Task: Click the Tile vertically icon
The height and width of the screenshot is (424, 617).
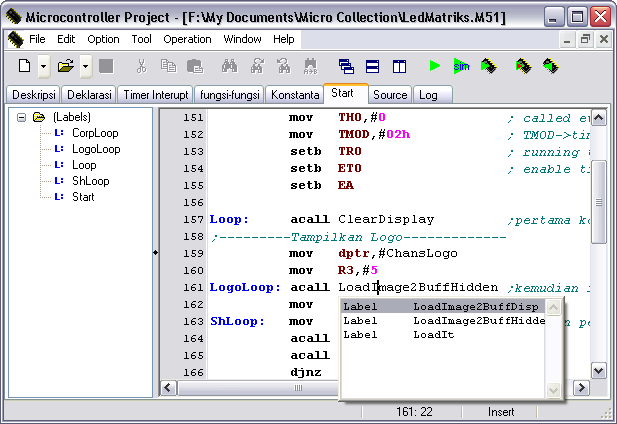Action: point(399,66)
